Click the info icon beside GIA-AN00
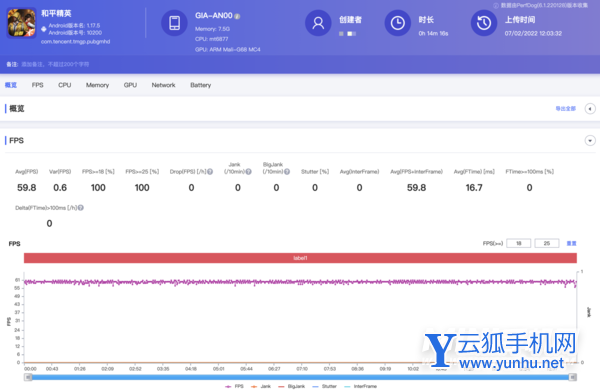 [237, 16]
